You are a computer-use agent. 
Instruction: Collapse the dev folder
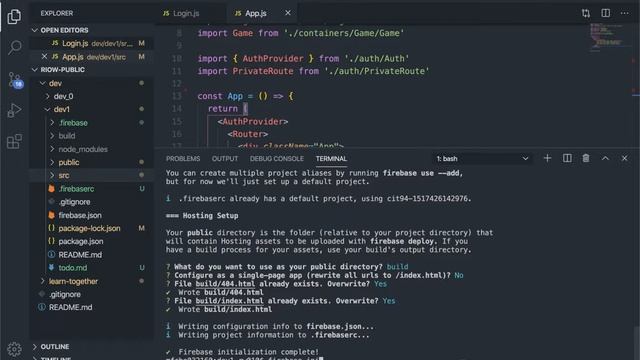[x=42, y=83]
